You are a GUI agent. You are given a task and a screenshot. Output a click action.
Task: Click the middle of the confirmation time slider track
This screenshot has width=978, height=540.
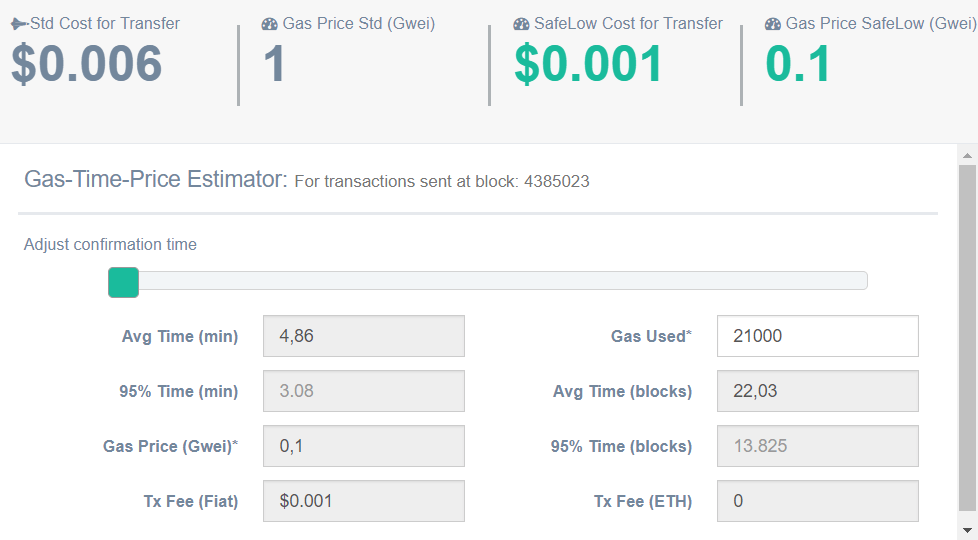488,281
